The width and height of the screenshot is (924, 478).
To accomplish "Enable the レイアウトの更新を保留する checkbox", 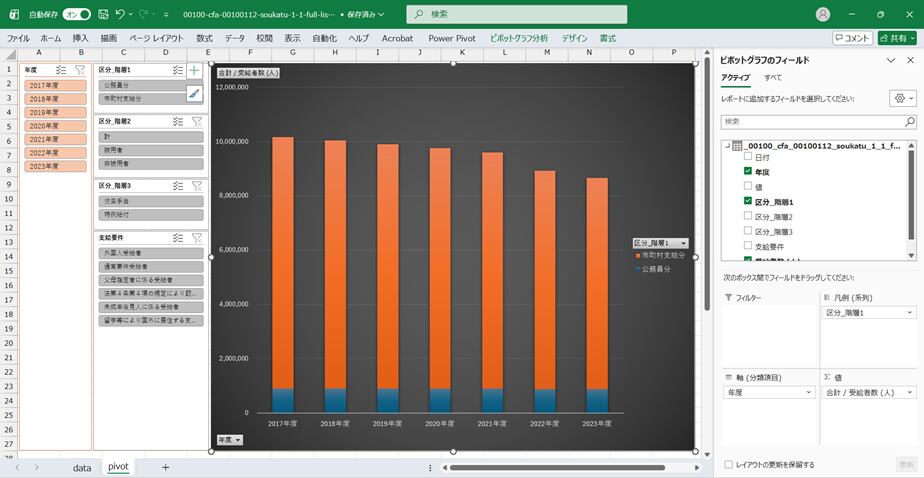I will pos(727,464).
